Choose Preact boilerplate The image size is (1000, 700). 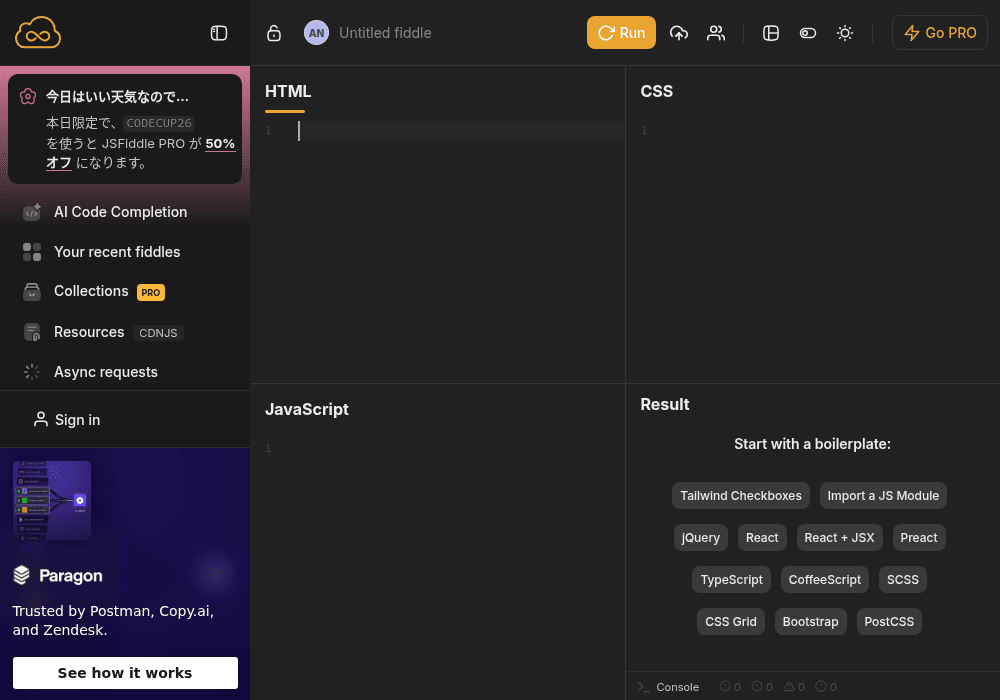[x=918, y=537]
